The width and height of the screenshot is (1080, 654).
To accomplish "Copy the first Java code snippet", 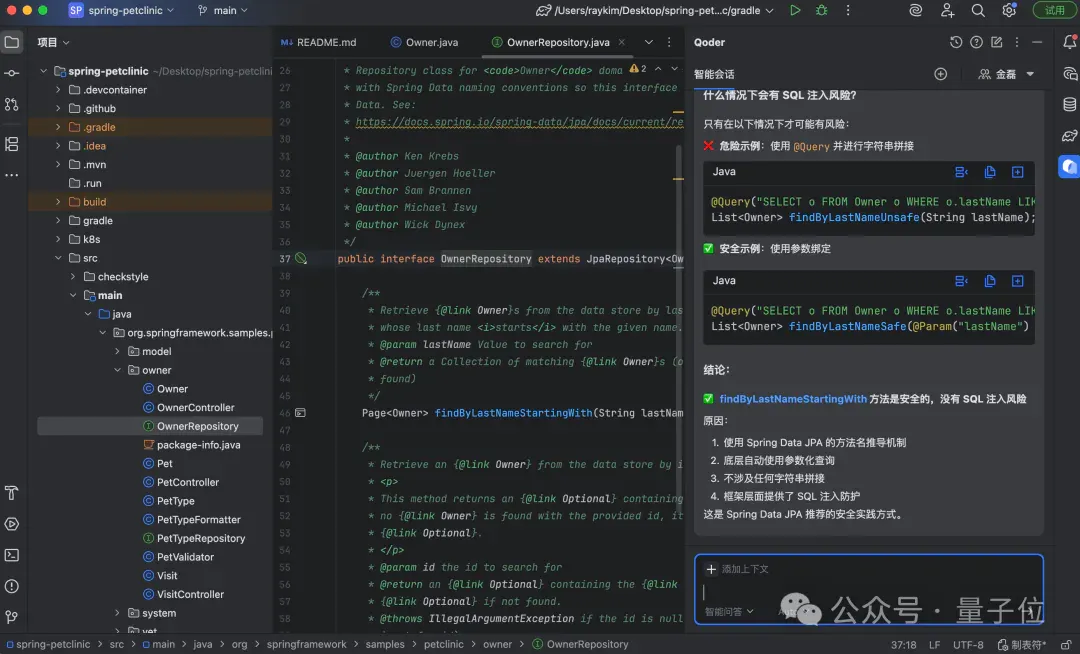I will click(990, 172).
